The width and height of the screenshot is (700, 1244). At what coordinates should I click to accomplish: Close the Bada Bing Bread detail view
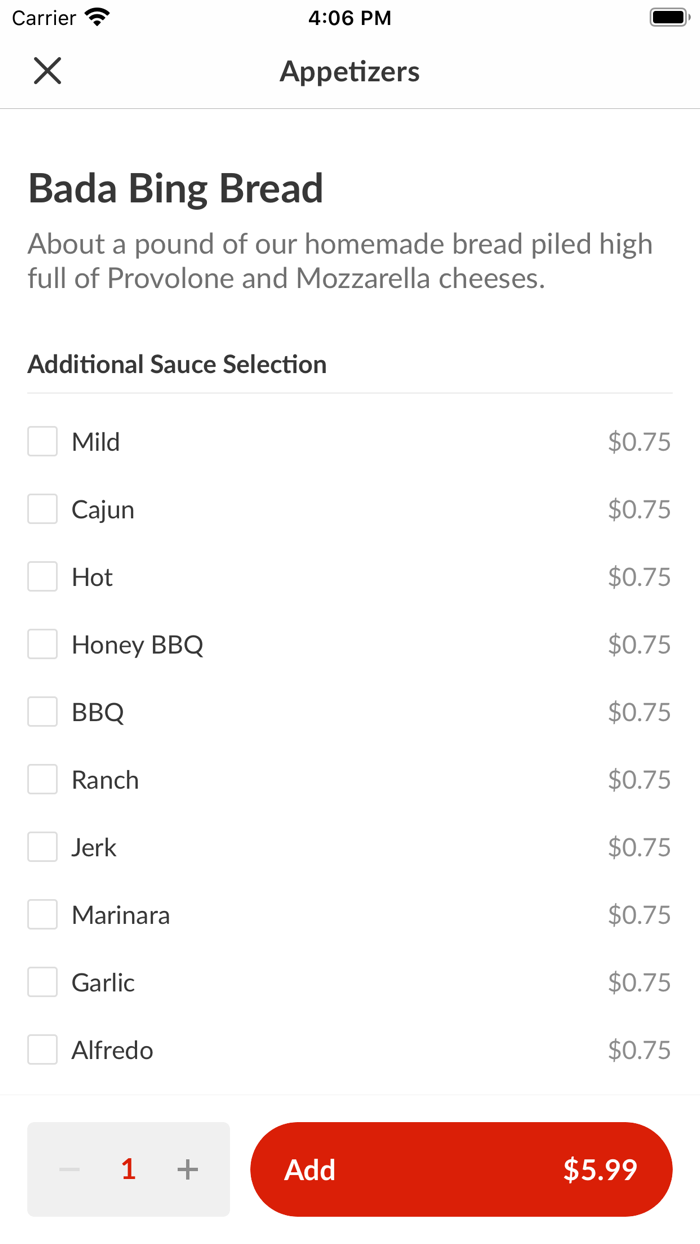point(47,70)
